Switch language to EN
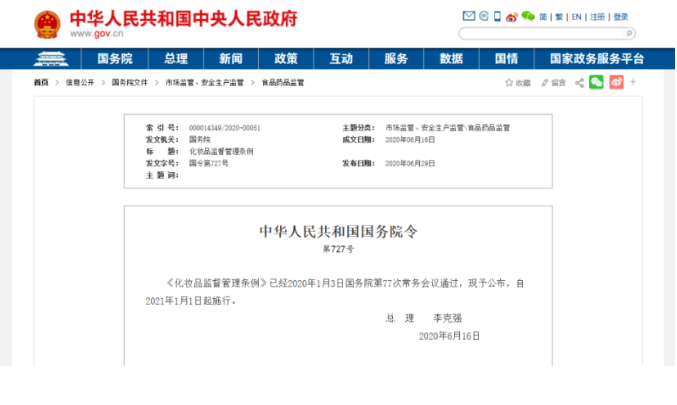 click(576, 17)
